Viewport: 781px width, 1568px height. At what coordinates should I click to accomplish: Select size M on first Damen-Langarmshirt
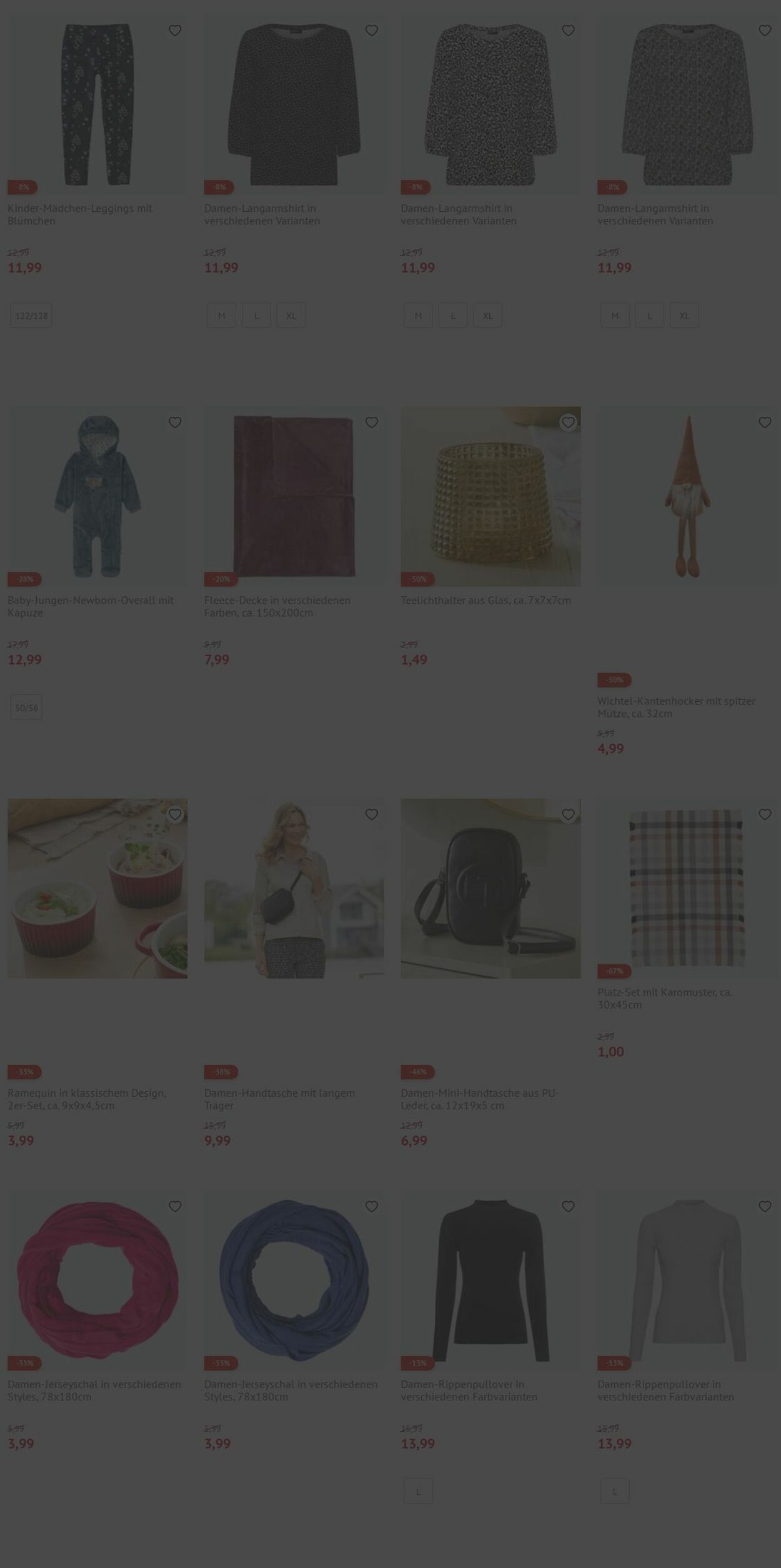[x=221, y=316]
